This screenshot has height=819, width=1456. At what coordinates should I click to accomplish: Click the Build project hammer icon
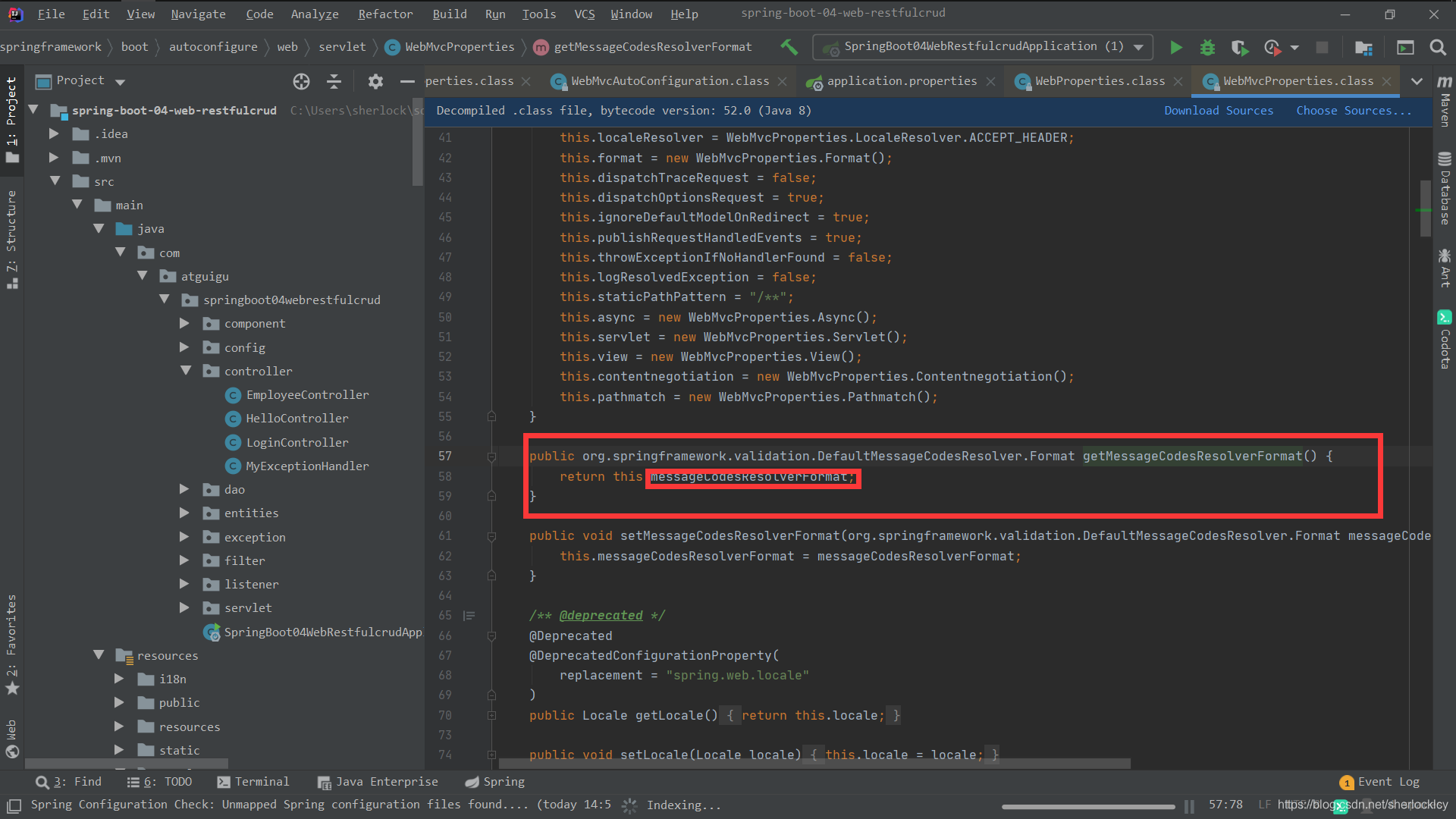click(789, 47)
